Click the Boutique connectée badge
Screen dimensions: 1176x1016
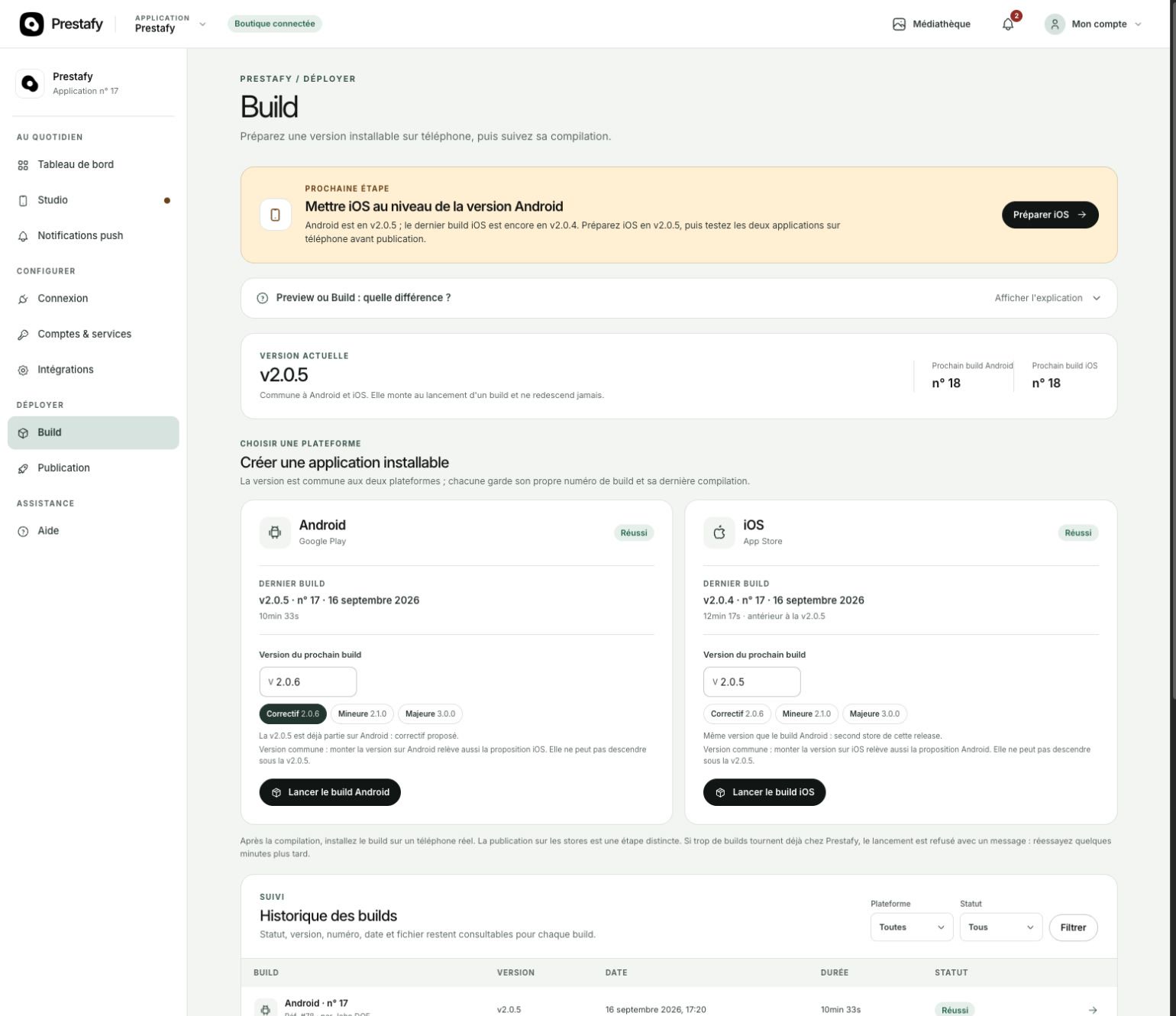click(x=275, y=24)
